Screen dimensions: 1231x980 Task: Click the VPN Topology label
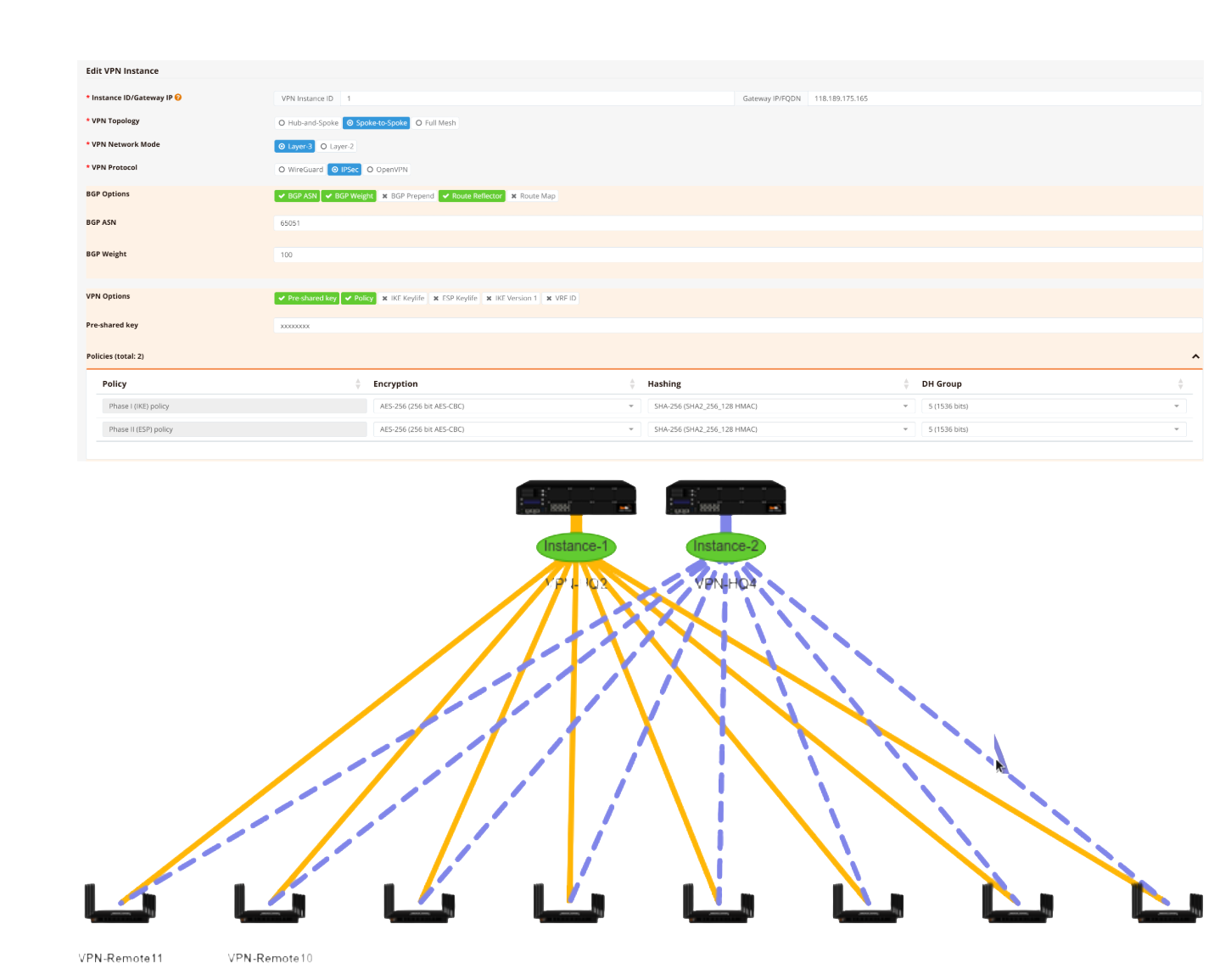coord(115,121)
